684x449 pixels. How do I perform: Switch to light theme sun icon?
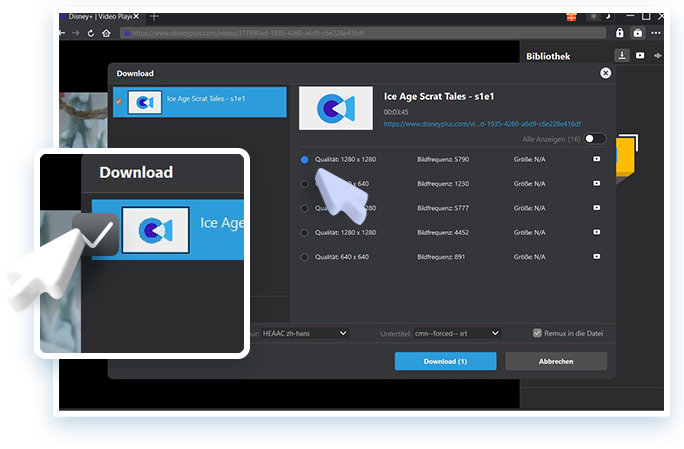click(x=593, y=17)
